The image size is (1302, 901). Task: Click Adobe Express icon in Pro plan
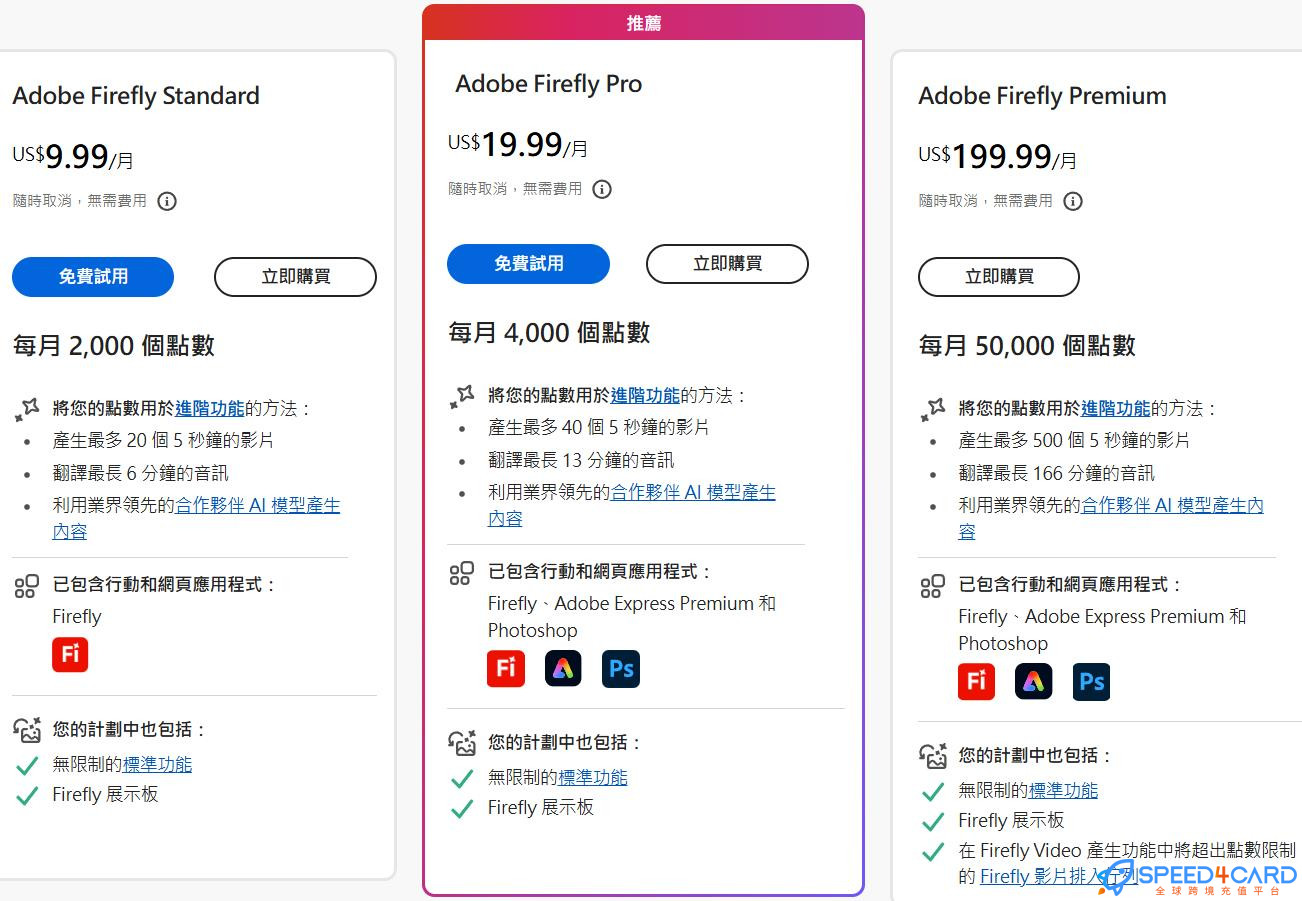(x=563, y=668)
